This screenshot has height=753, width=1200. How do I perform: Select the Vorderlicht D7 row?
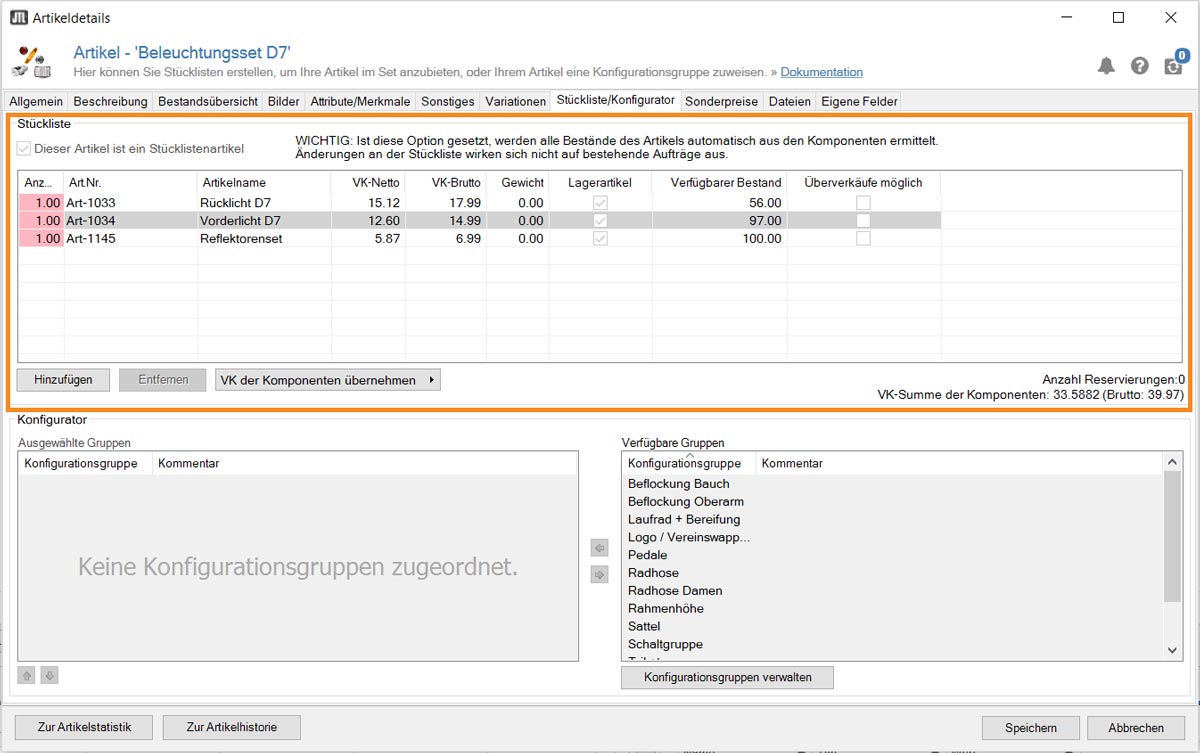point(479,221)
